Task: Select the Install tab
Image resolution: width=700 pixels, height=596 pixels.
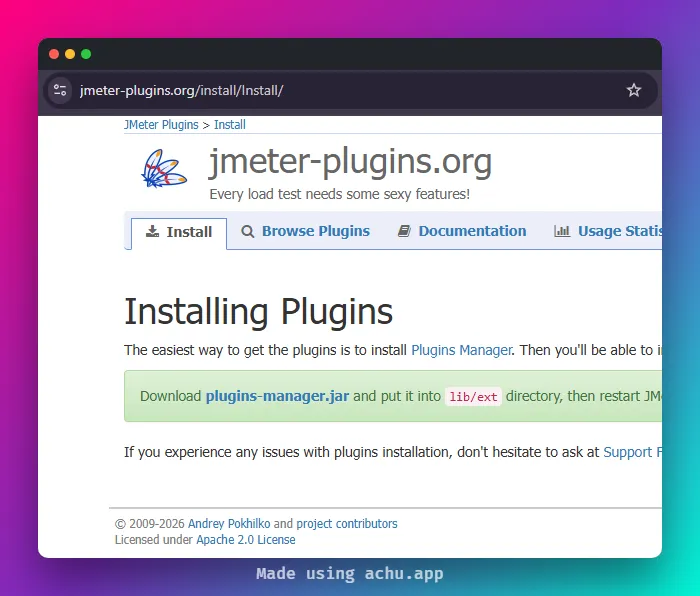Action: pos(179,233)
